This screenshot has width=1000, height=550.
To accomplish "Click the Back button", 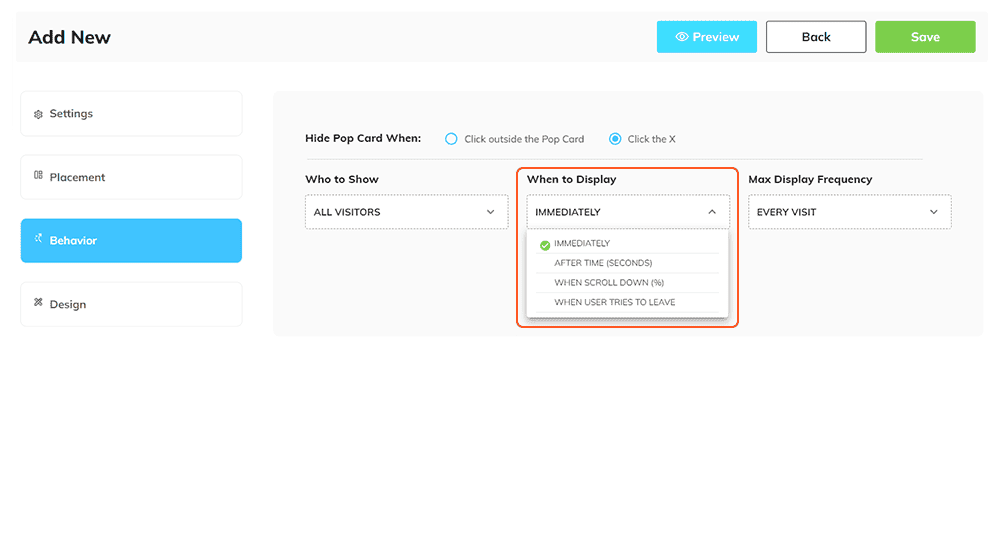I will pyautogui.click(x=816, y=37).
